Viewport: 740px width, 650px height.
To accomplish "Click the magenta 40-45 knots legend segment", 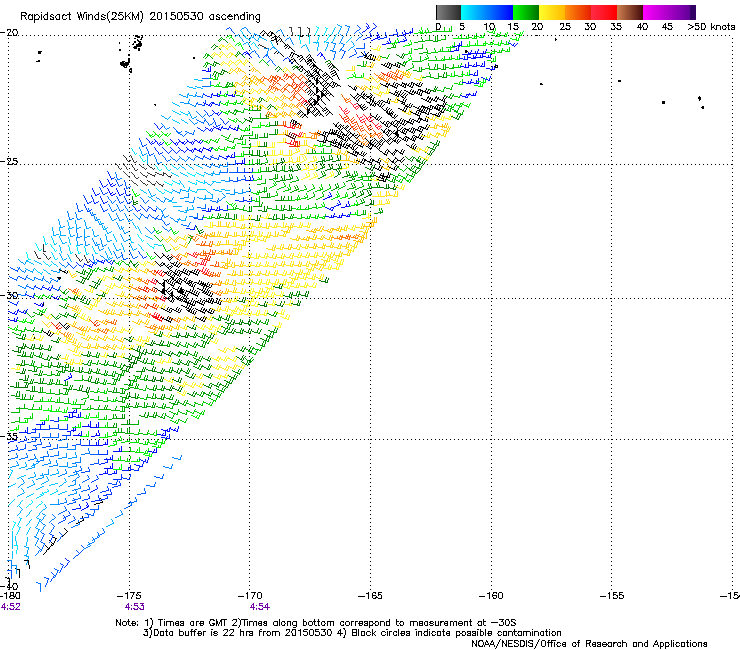I will click(x=656, y=12).
